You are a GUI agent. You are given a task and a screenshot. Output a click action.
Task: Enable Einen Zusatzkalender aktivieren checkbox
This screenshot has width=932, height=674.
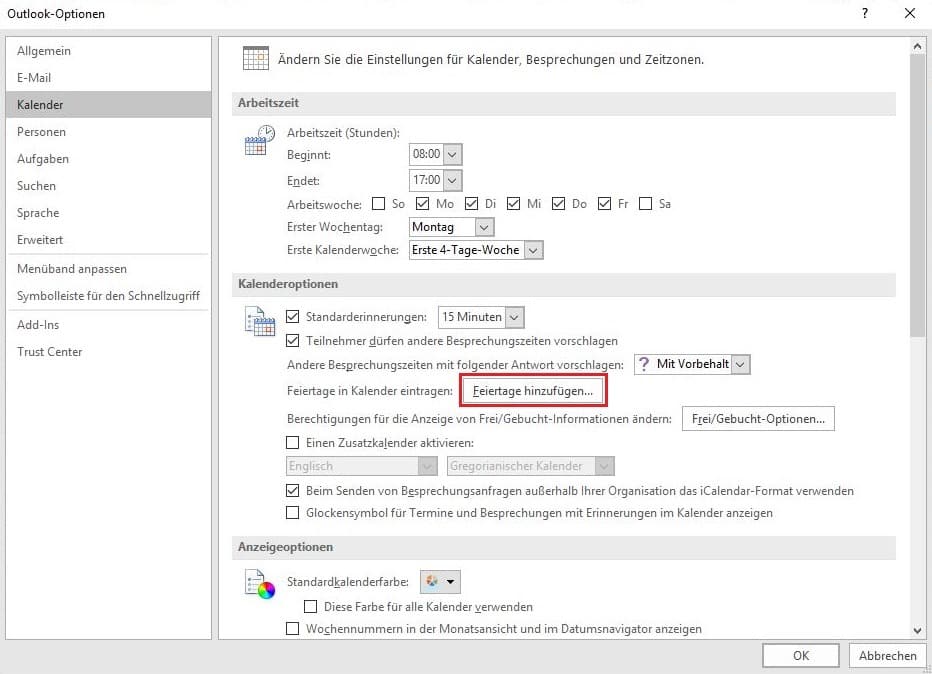pyautogui.click(x=292, y=442)
